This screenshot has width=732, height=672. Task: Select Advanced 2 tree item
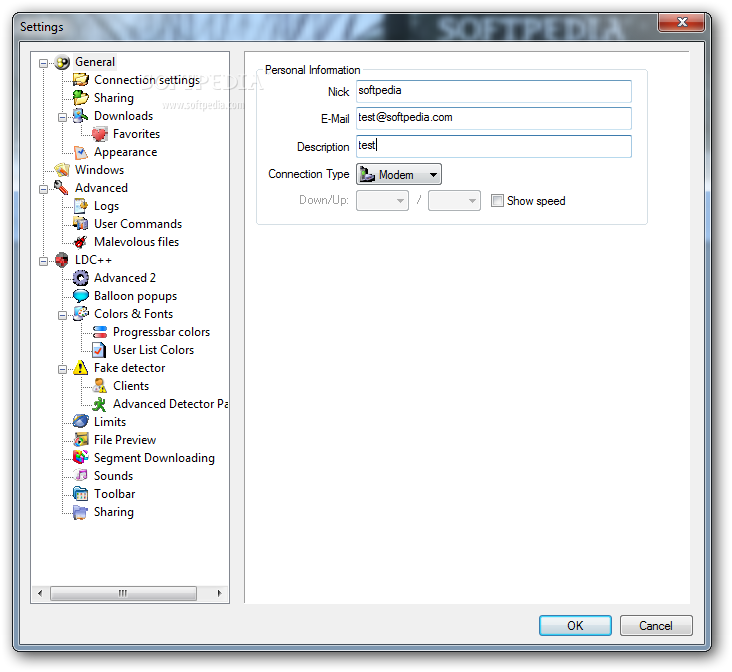click(x=125, y=278)
